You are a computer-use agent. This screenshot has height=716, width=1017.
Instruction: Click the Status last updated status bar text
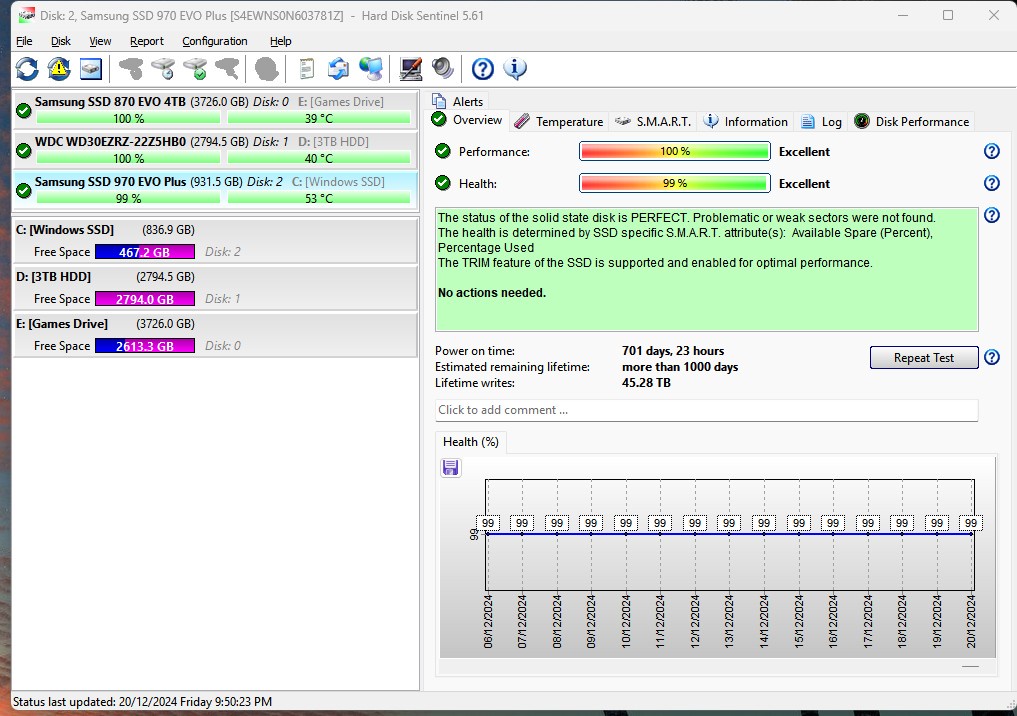(142, 702)
